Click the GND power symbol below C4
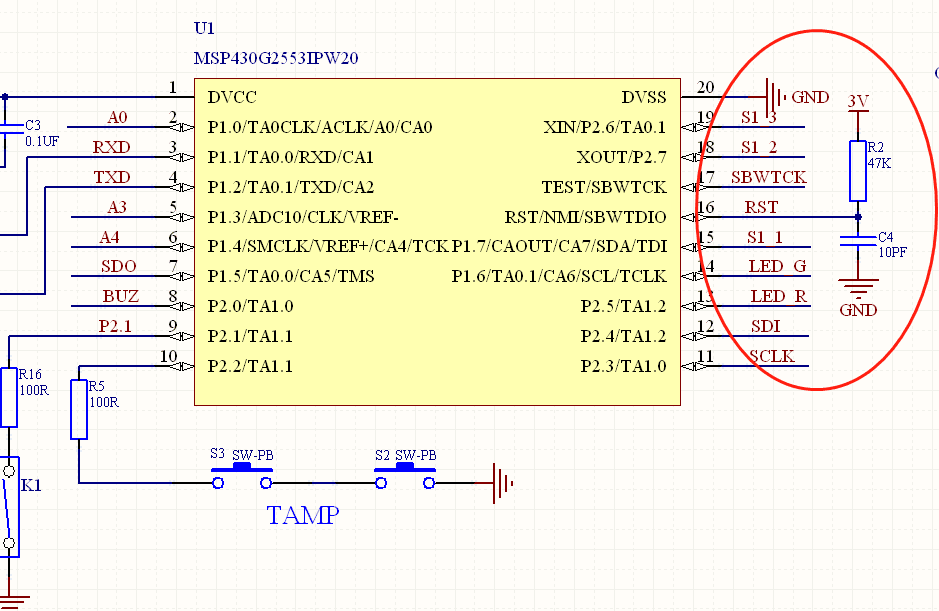 click(x=858, y=289)
